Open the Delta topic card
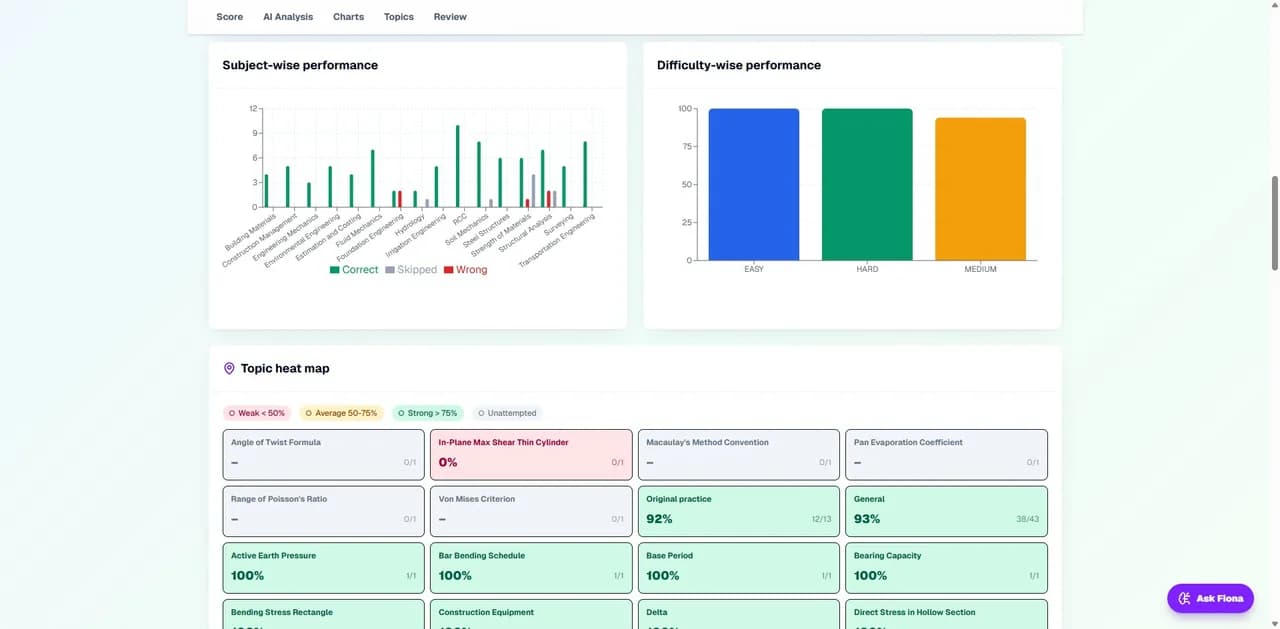The image size is (1280, 629). (739, 614)
